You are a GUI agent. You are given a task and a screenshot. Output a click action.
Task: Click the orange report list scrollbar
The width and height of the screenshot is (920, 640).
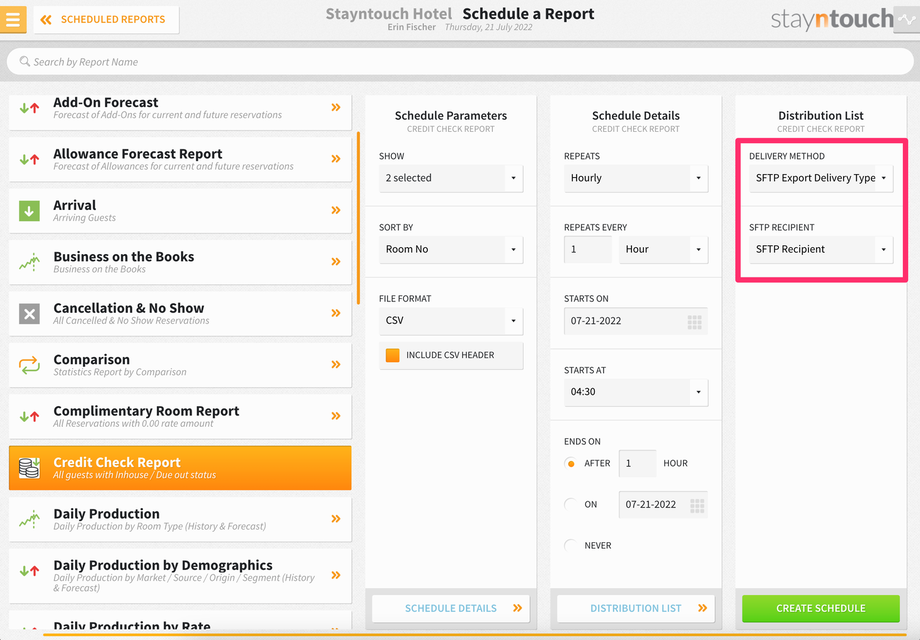358,218
